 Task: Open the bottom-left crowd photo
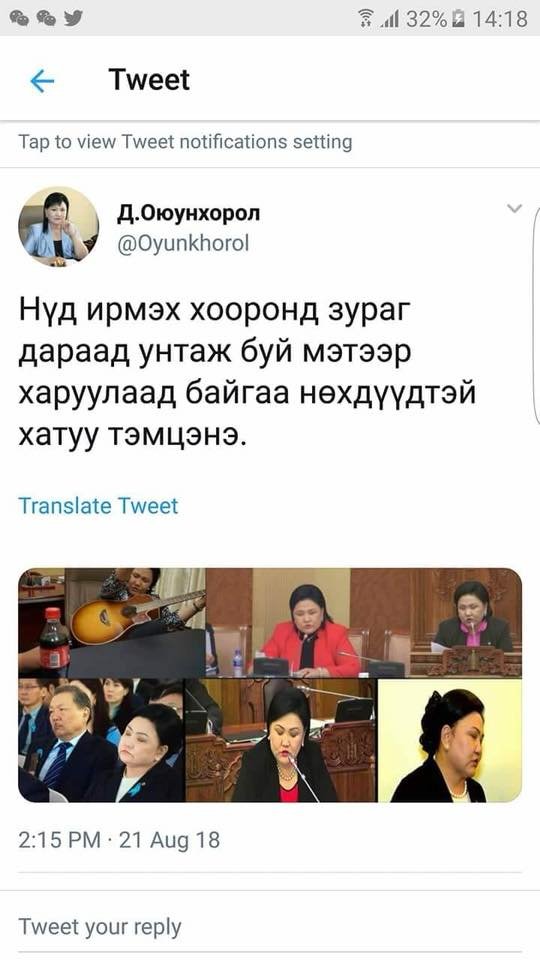[x=101, y=740]
